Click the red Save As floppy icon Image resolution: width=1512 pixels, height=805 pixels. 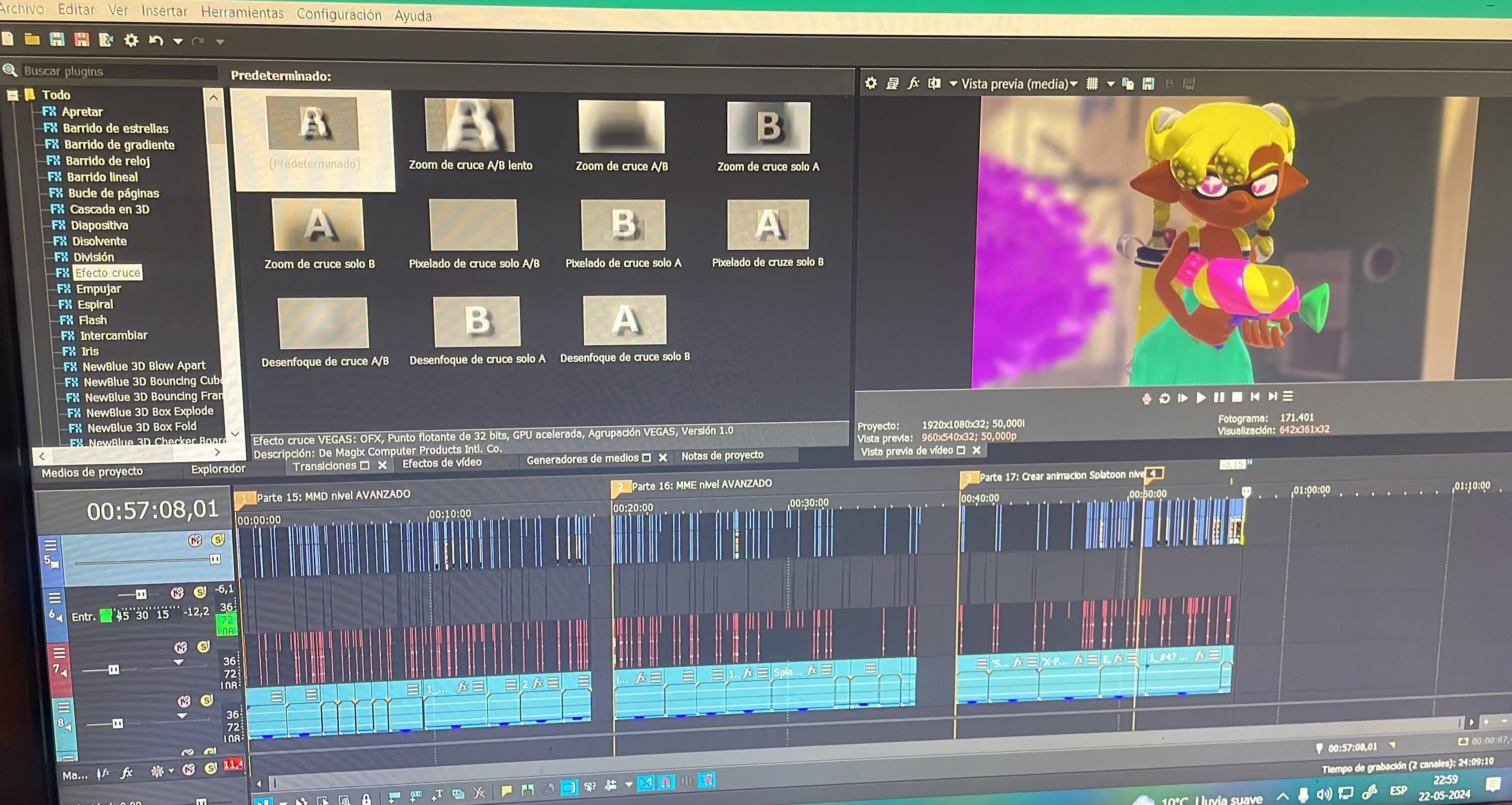[x=82, y=39]
